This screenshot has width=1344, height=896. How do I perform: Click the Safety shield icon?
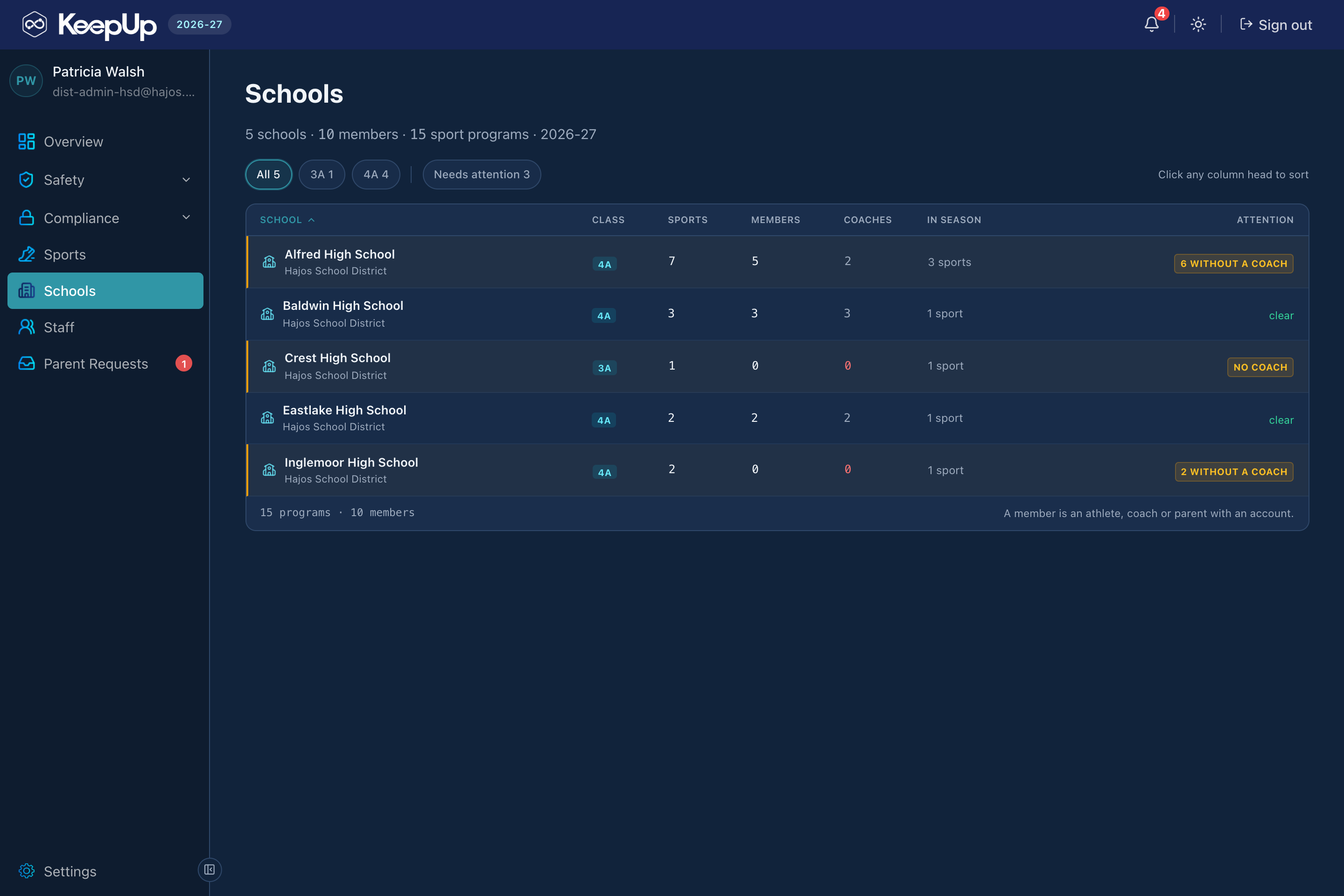(x=26, y=179)
